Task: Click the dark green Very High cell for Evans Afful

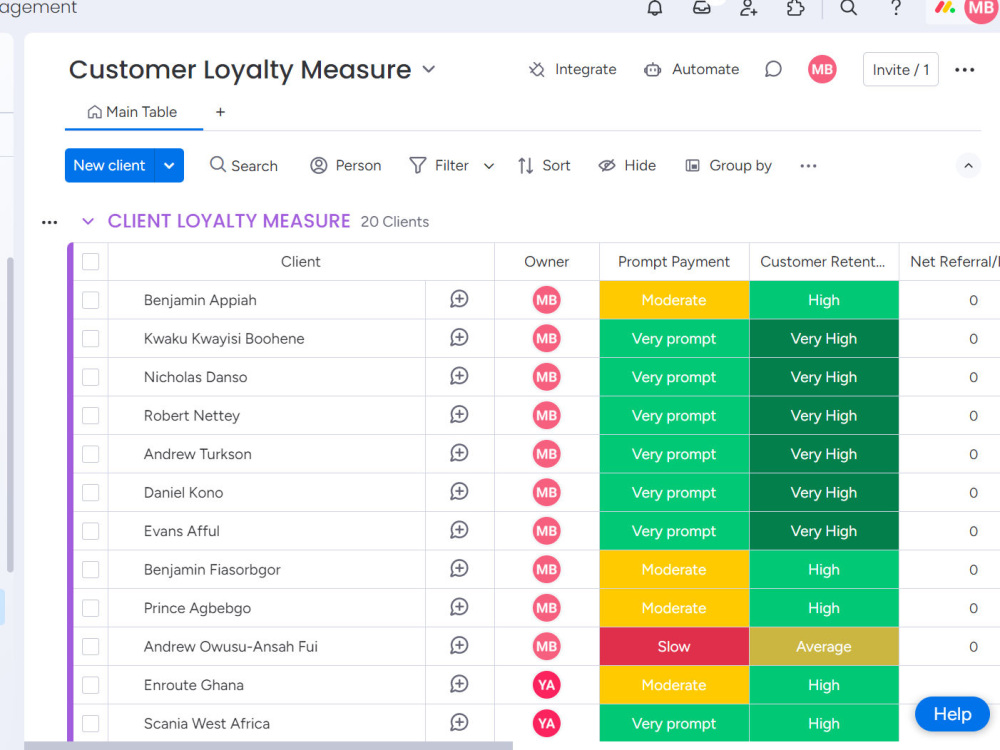Action: (824, 531)
